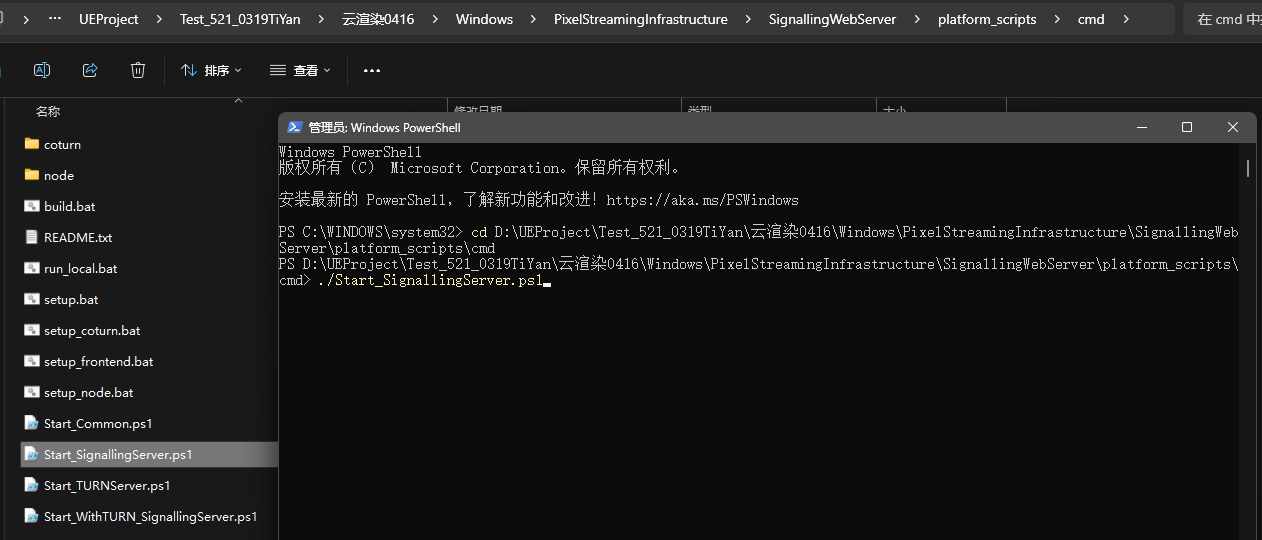Close the PowerShell window
Image resolution: width=1262 pixels, height=540 pixels.
[x=1233, y=127]
